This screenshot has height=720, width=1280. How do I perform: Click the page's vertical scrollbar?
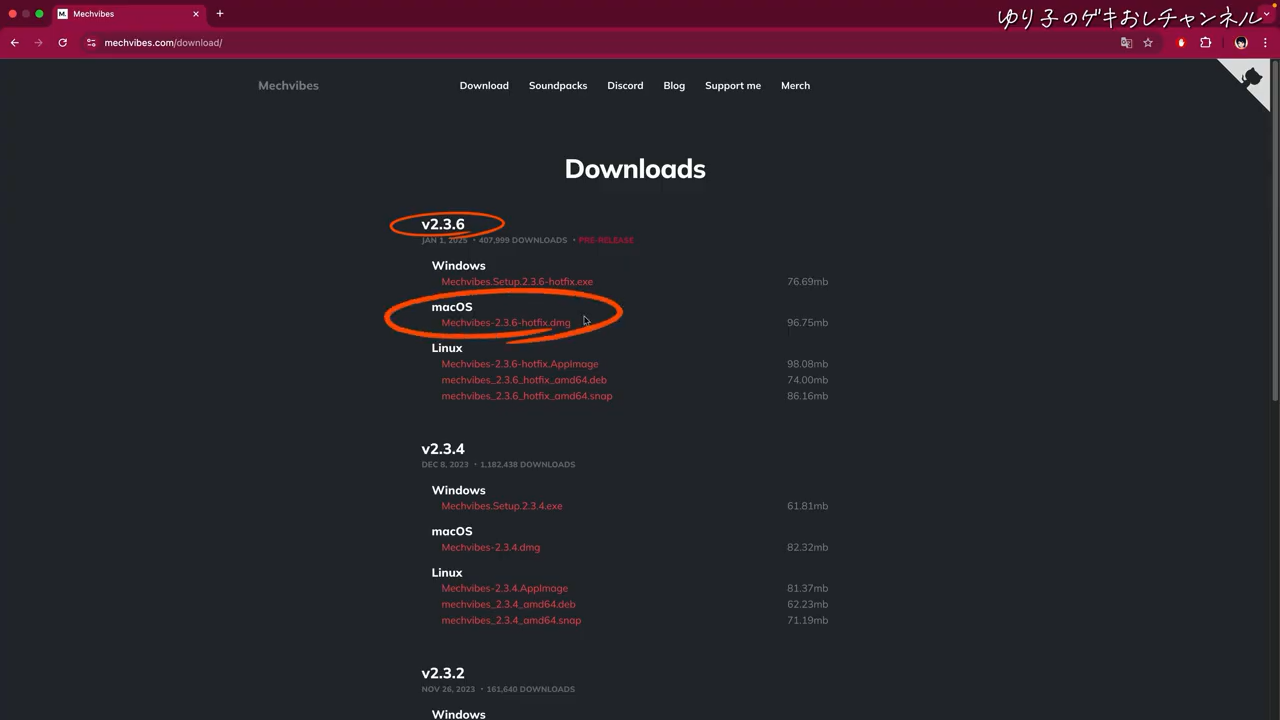click(1275, 230)
